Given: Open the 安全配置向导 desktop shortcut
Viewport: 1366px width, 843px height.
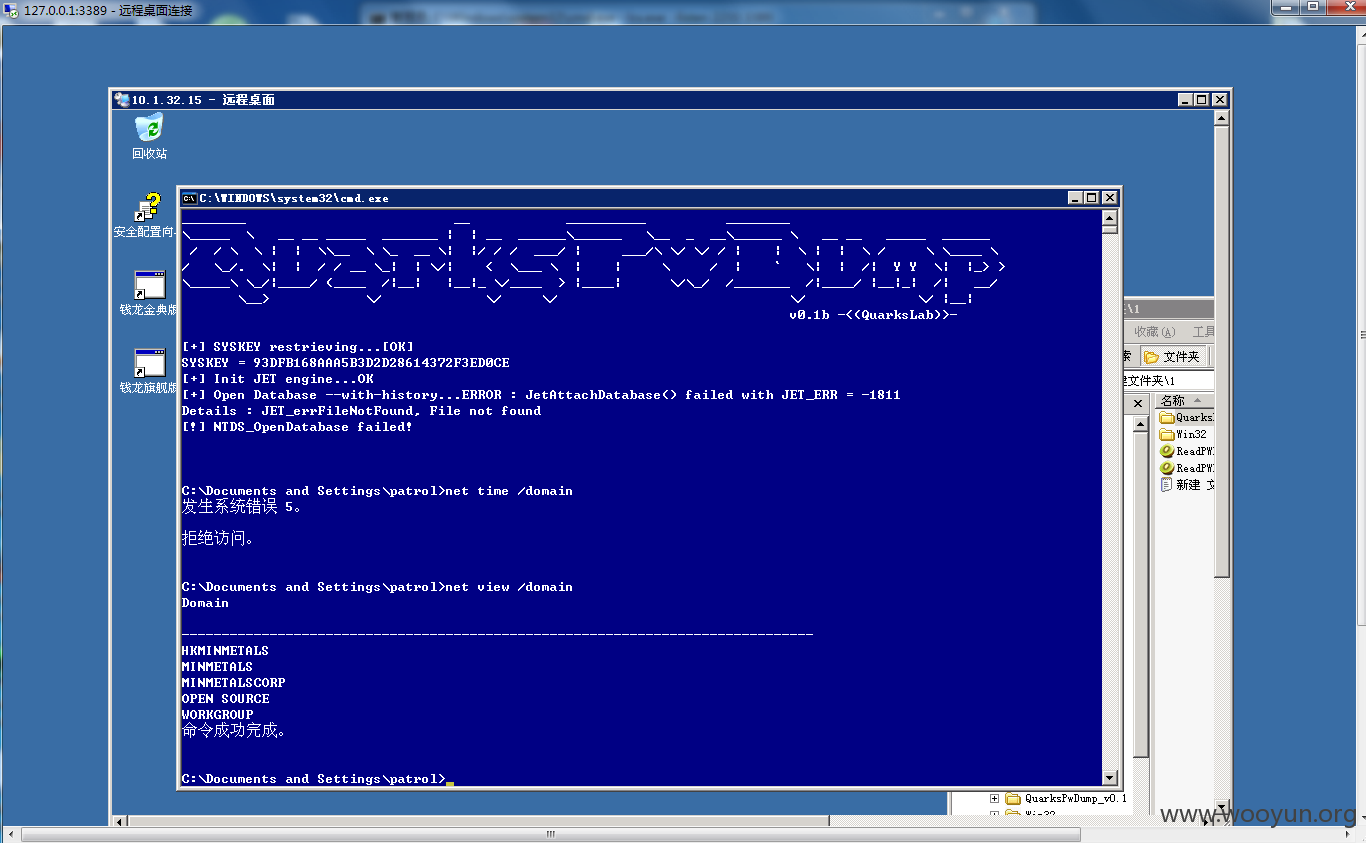Looking at the screenshot, I should coord(147,216).
